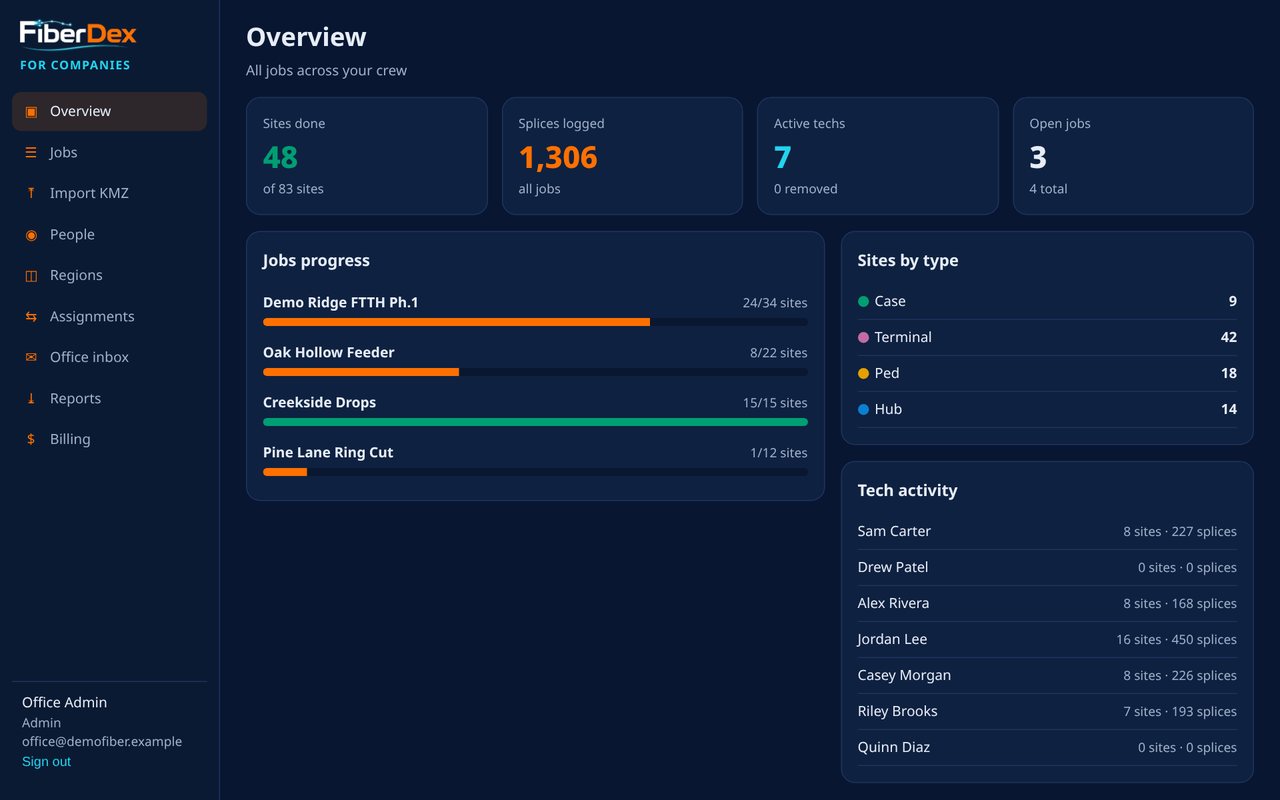Click Casey Morgan in Tech activity
The image size is (1280, 800).
pos(904,676)
